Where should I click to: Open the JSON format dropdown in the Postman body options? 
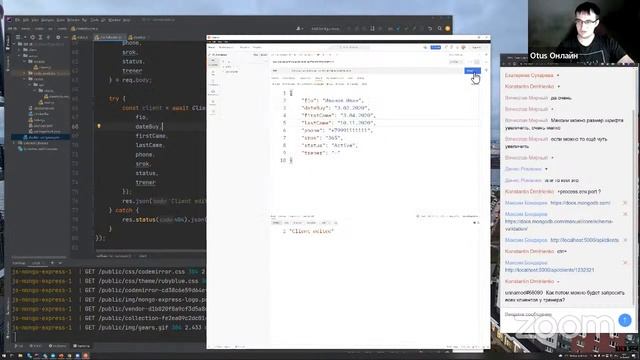[x=365, y=84]
